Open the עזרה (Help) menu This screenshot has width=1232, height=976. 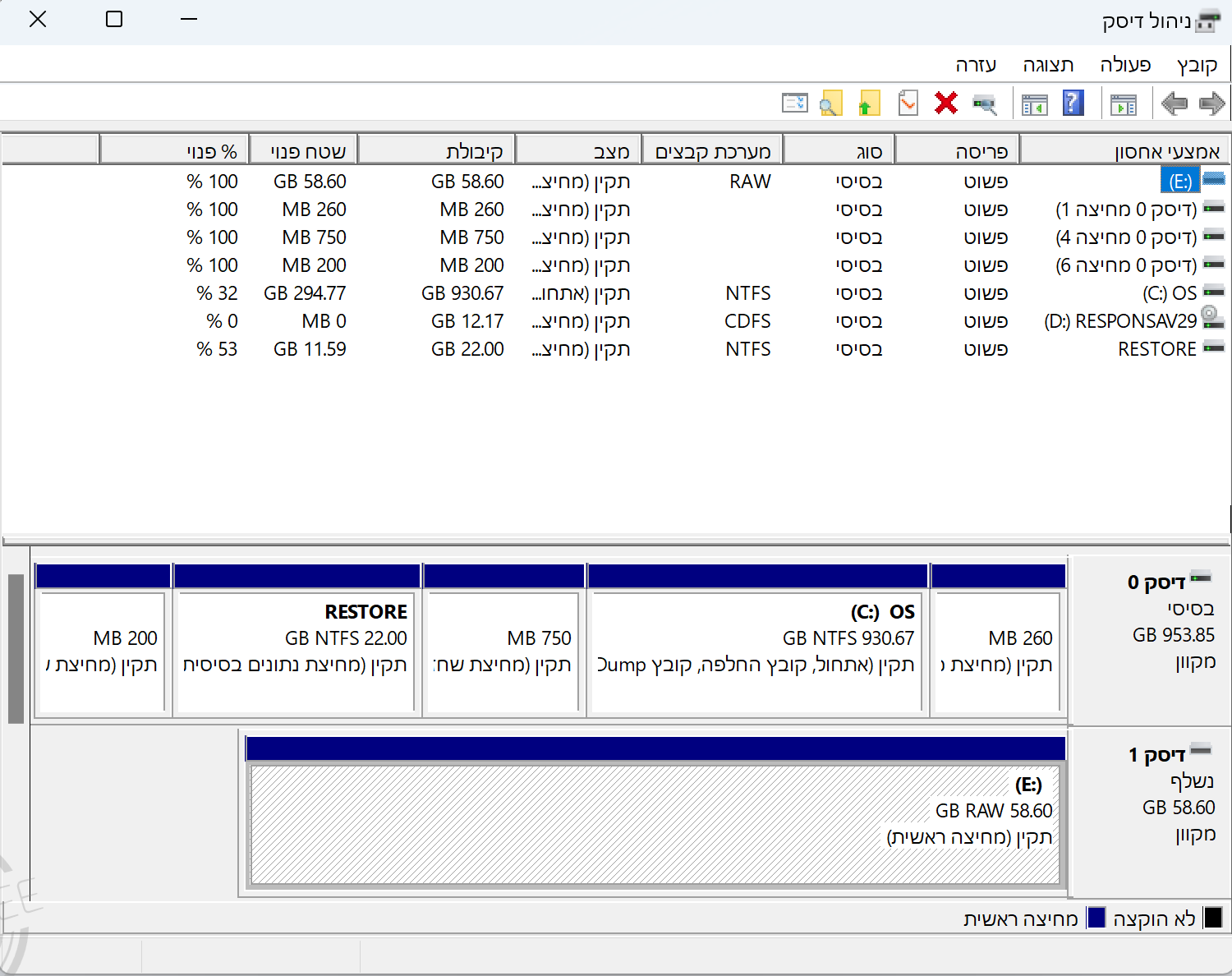click(x=976, y=65)
